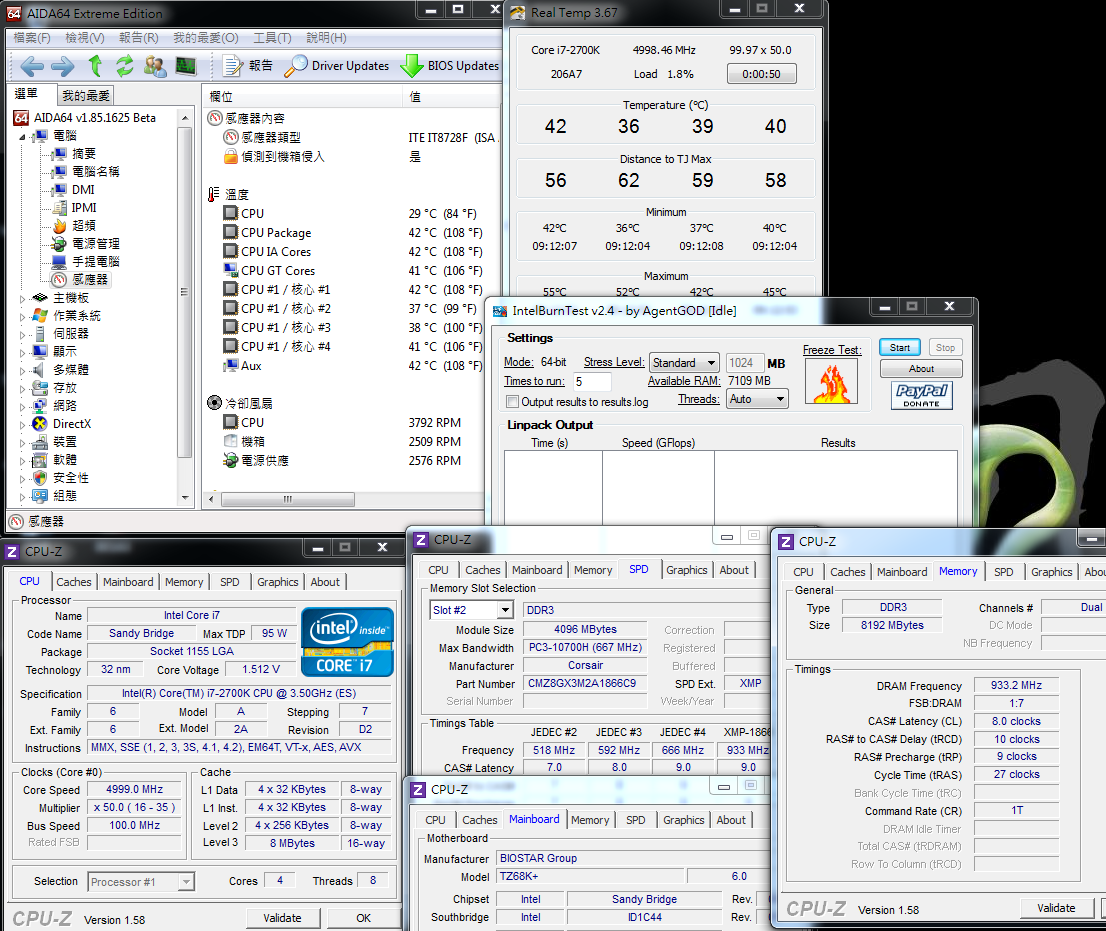
Task: Click CPU GT Cores sensor row icon
Action: point(231,270)
